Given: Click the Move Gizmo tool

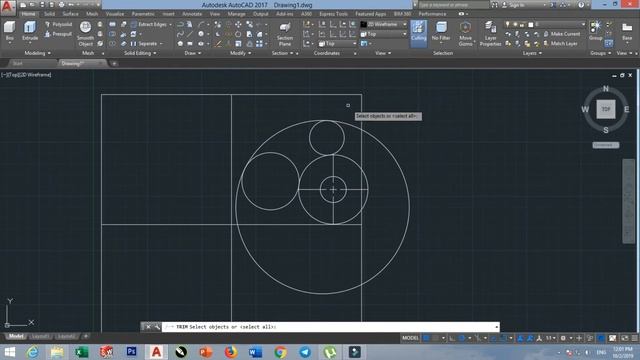Looking at the screenshot, I should (465, 33).
